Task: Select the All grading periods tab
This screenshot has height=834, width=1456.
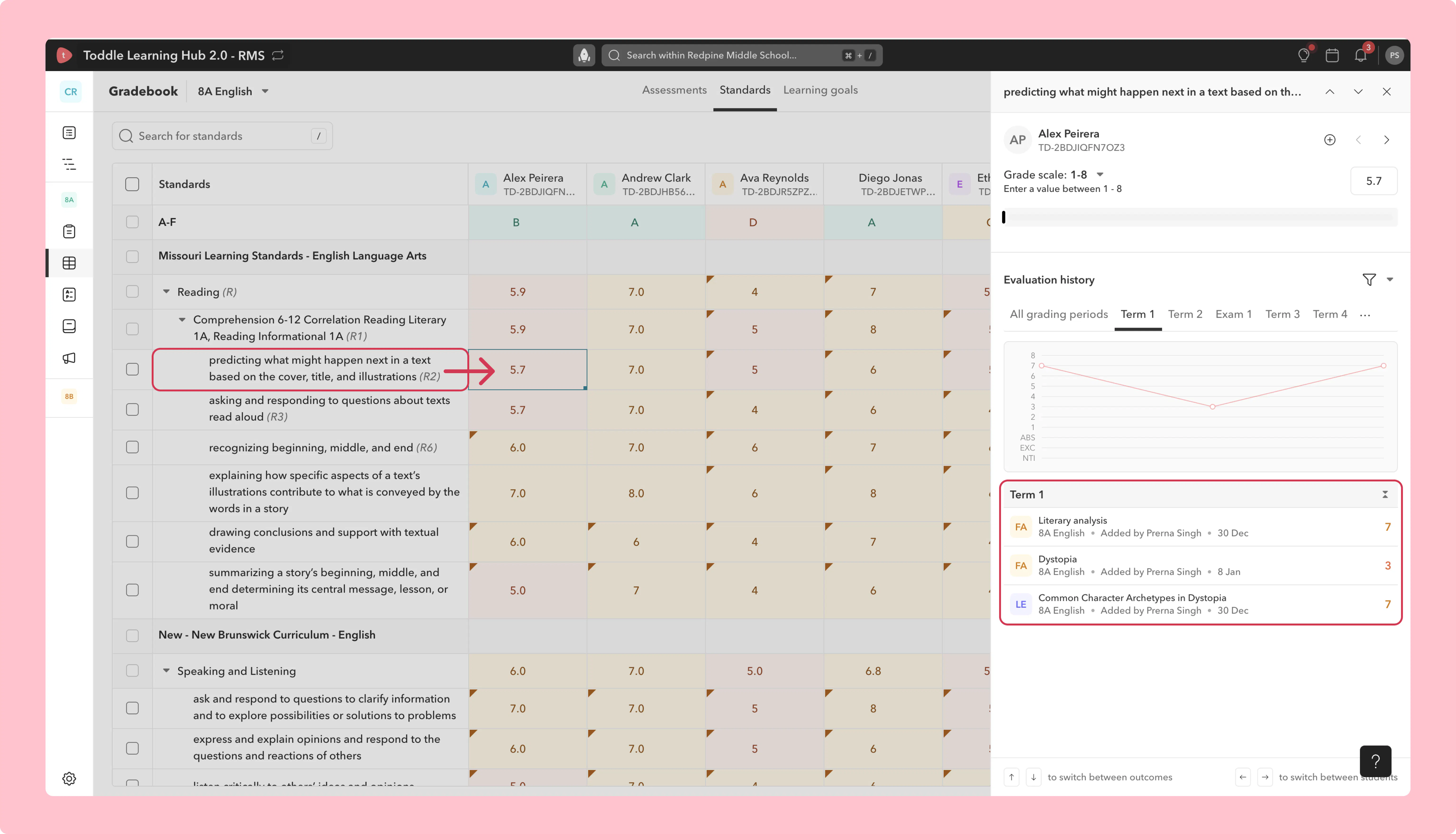Action: (x=1059, y=314)
